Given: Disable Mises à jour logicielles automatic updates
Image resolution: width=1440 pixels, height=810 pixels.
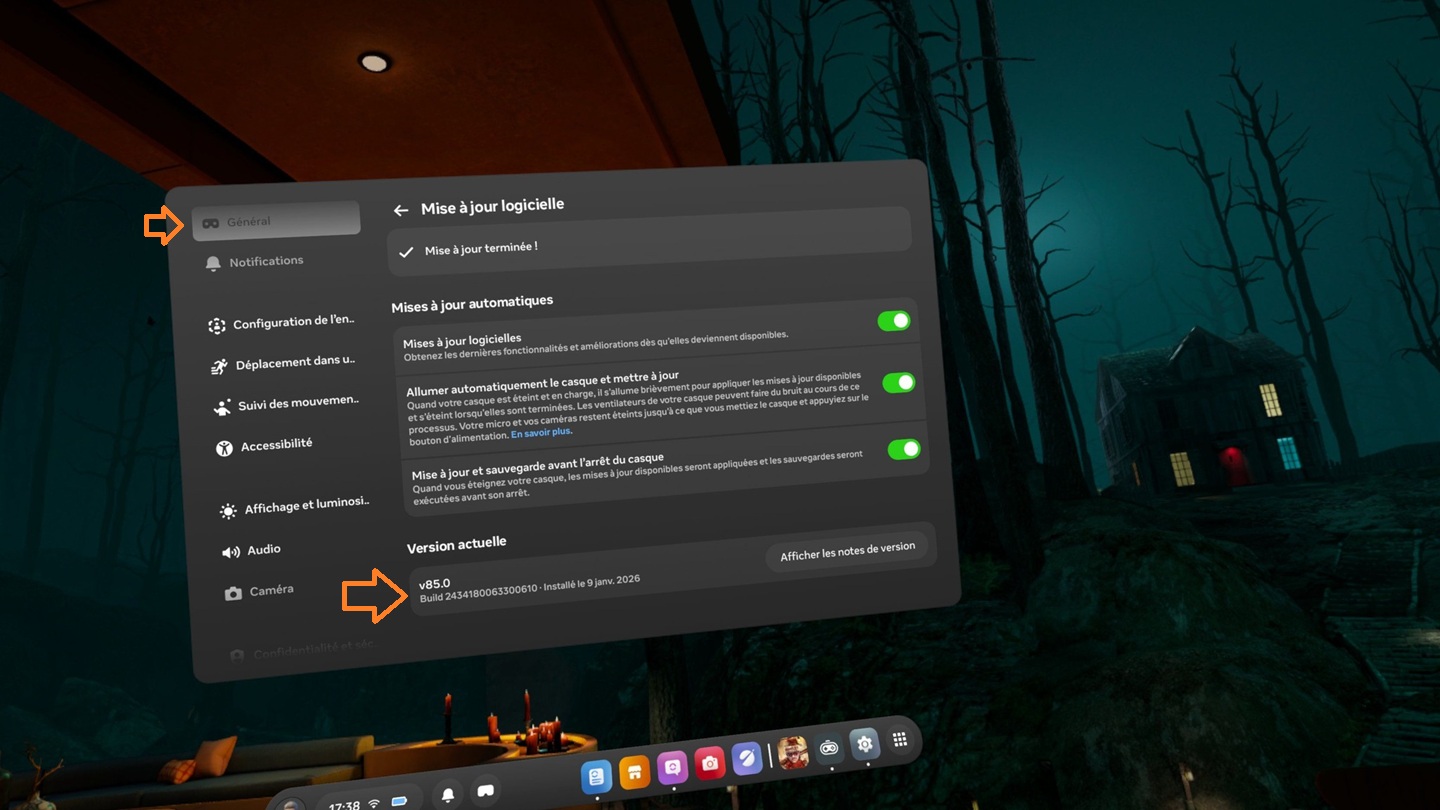Looking at the screenshot, I should (x=893, y=320).
